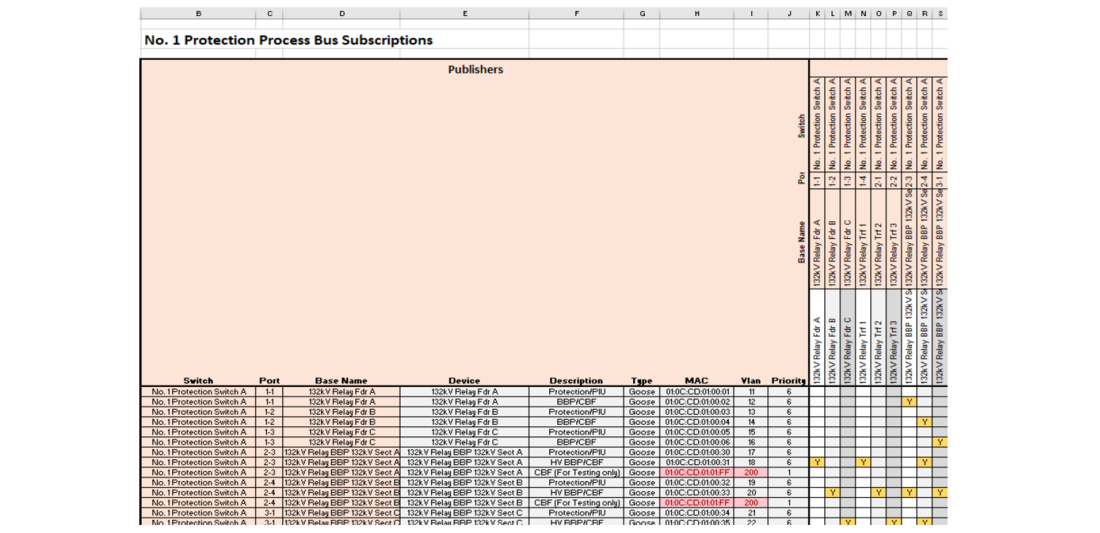Click the vertical 'Switch' row label
The image size is (1100, 533).
801,128
